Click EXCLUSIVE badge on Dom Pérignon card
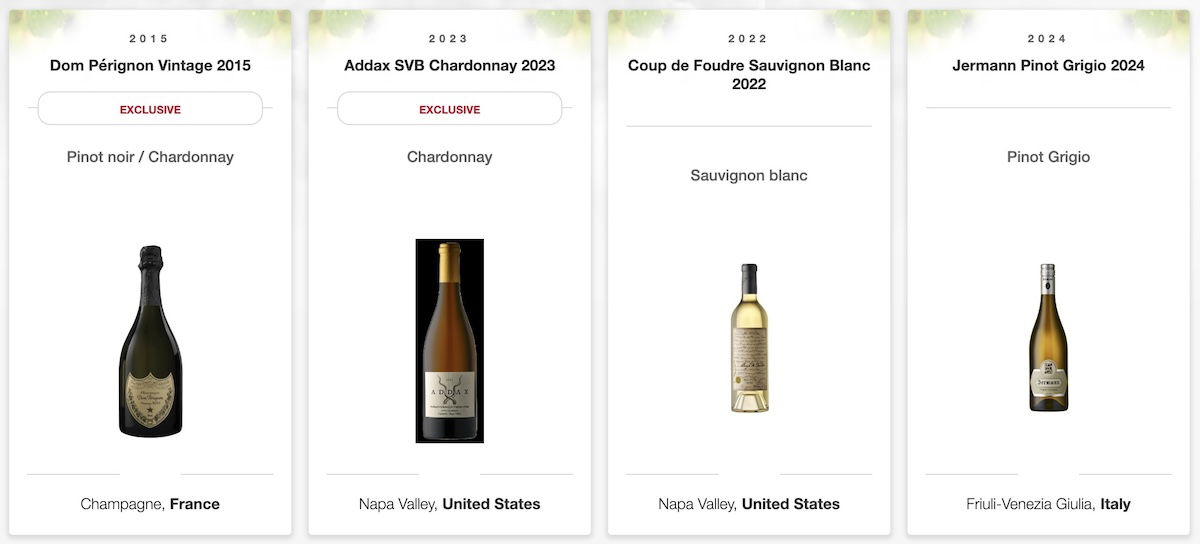 (x=150, y=109)
